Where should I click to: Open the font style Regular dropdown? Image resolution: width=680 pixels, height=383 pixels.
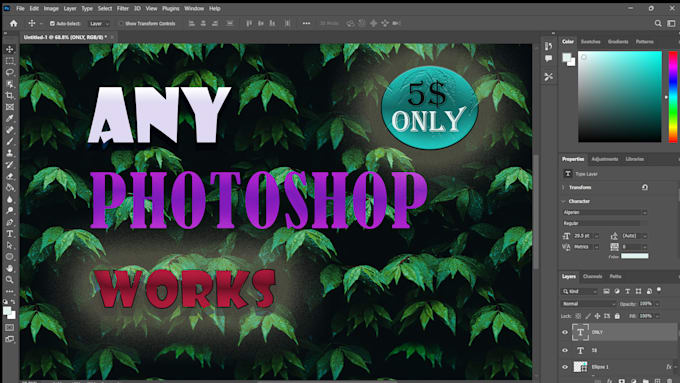pyautogui.click(x=605, y=223)
